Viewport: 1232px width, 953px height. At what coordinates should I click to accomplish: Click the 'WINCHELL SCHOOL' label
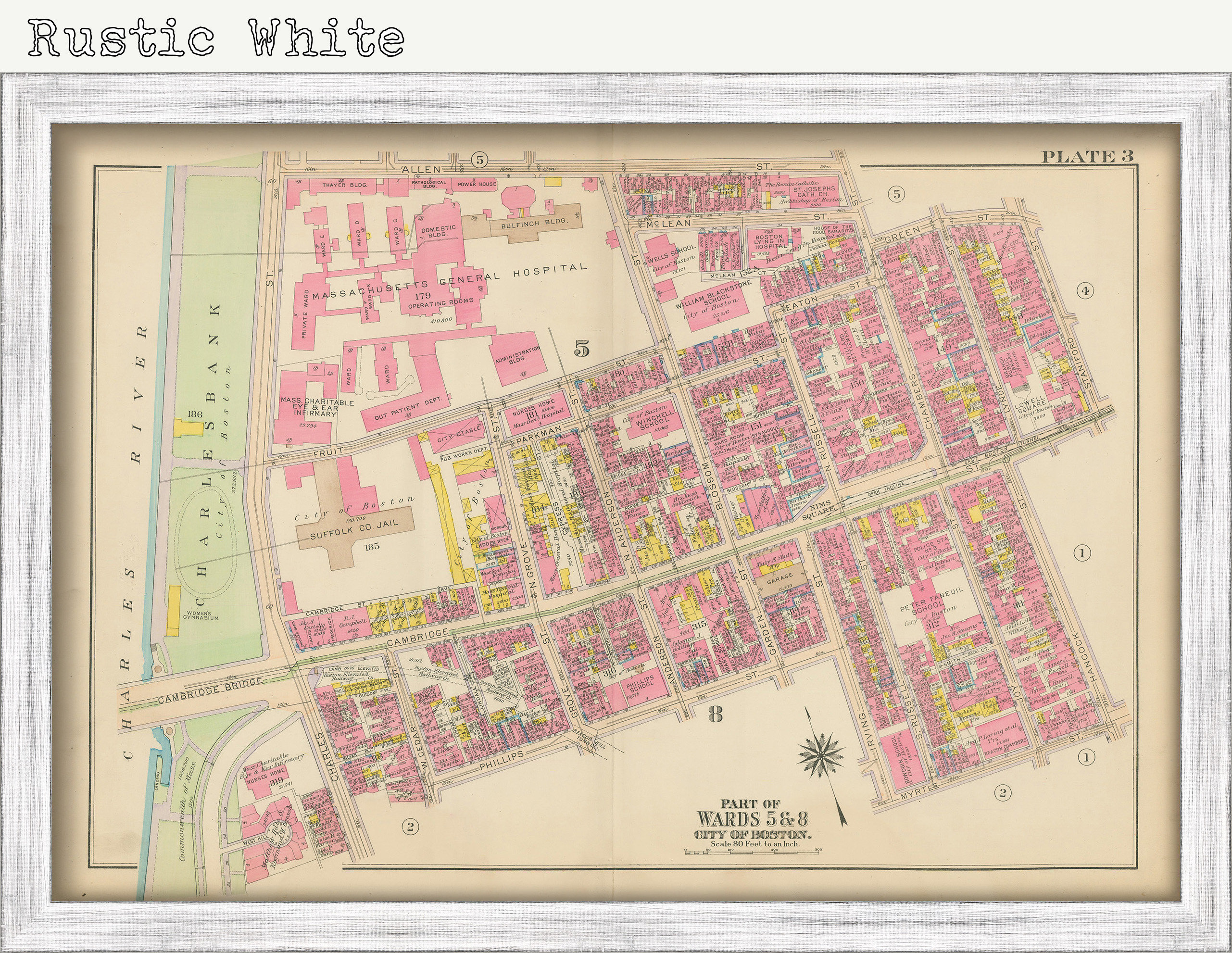(x=655, y=419)
